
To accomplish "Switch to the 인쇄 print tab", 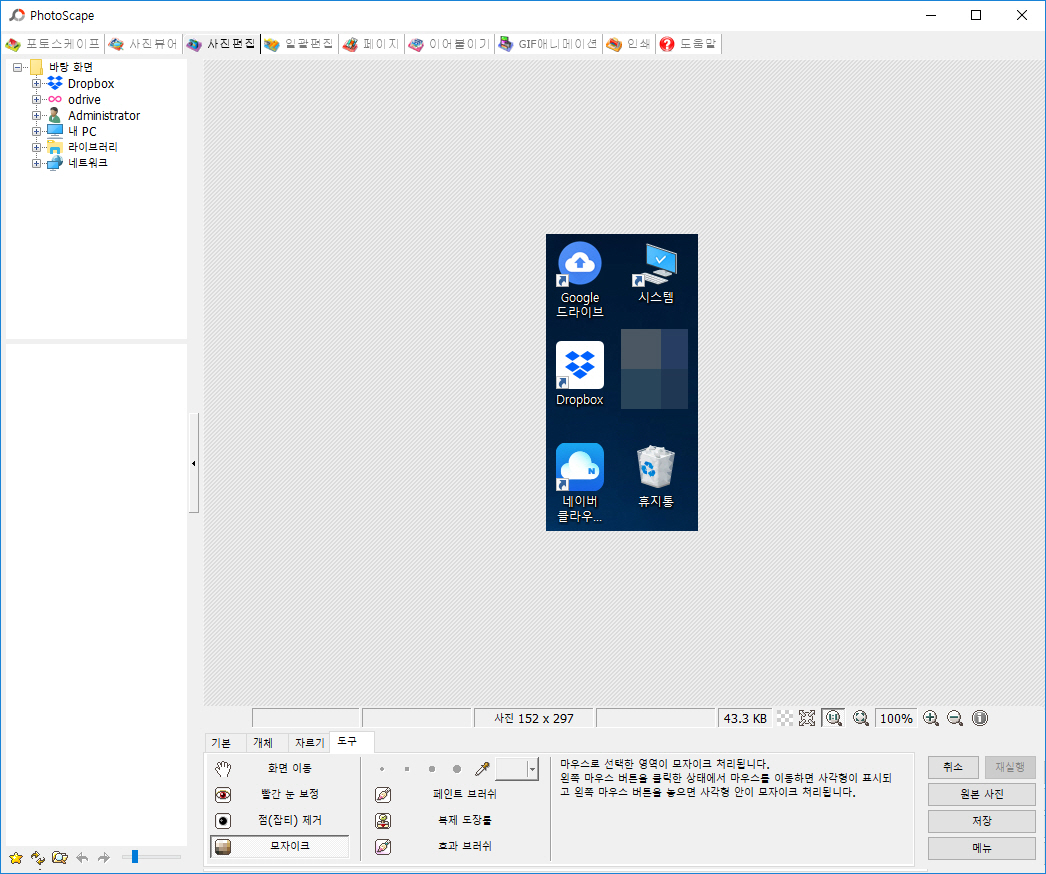I will coord(628,44).
